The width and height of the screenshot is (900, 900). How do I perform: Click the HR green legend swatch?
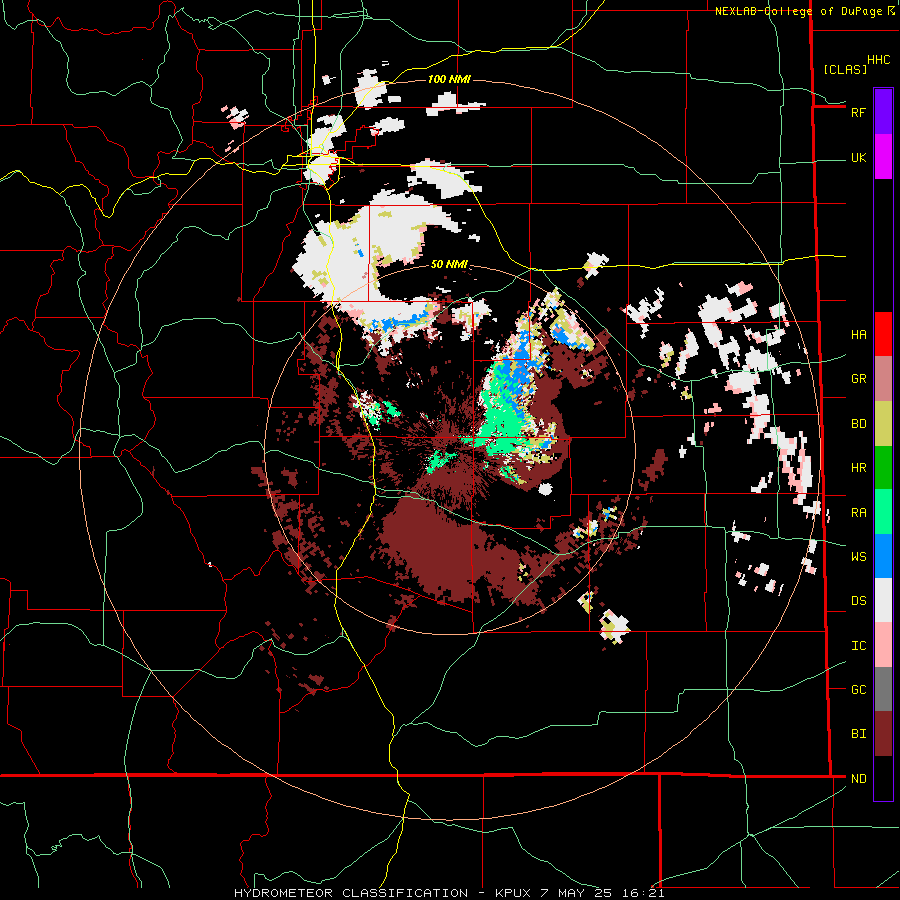(x=883, y=468)
